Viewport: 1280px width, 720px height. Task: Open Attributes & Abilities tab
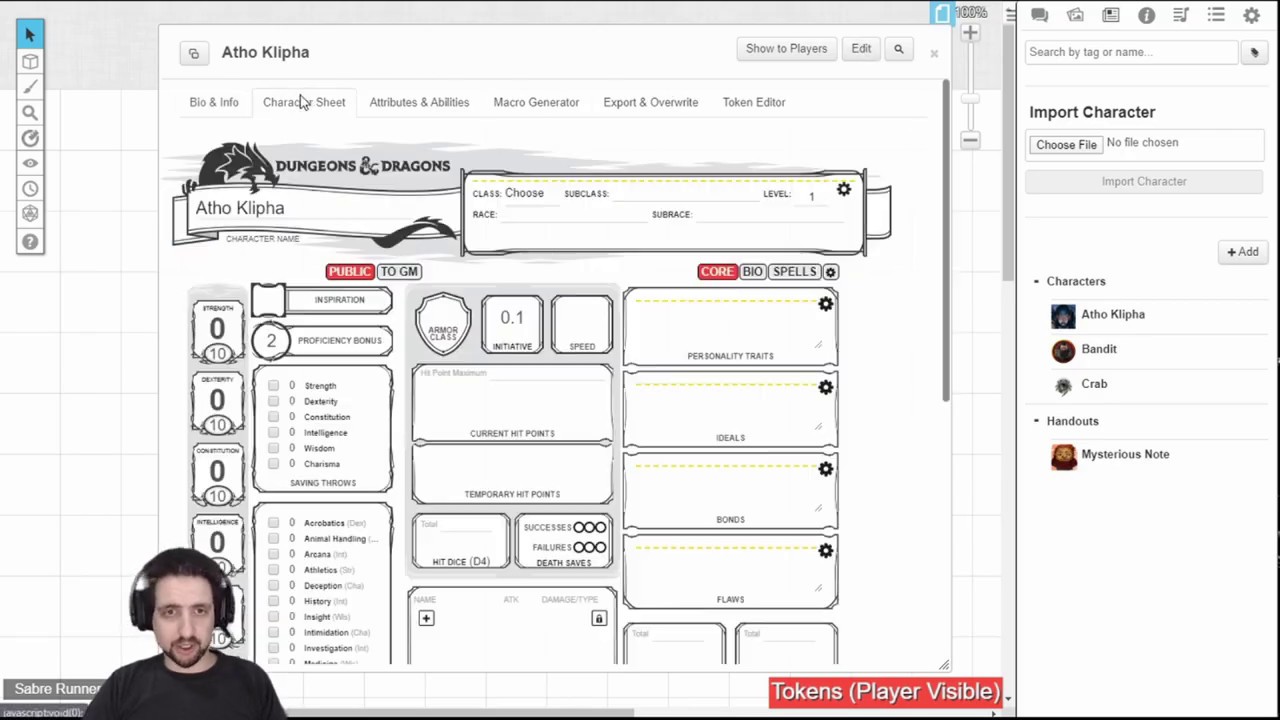point(419,102)
